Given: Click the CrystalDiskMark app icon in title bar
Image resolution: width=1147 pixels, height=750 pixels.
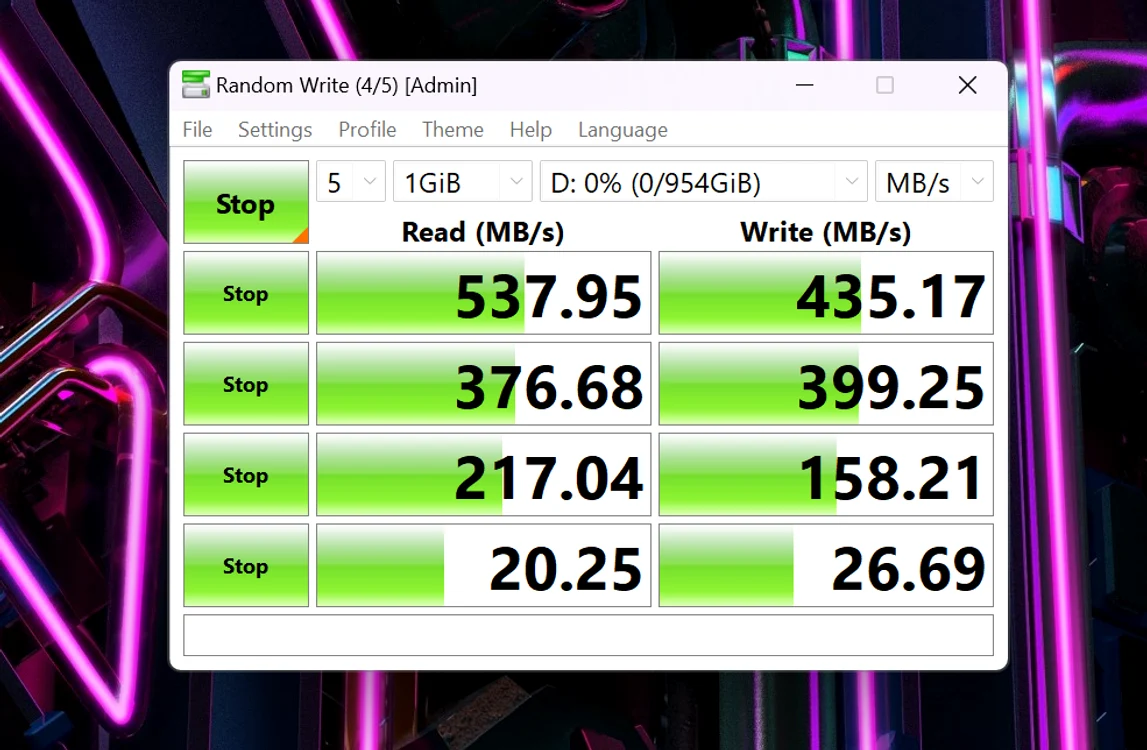Looking at the screenshot, I should click(195, 85).
